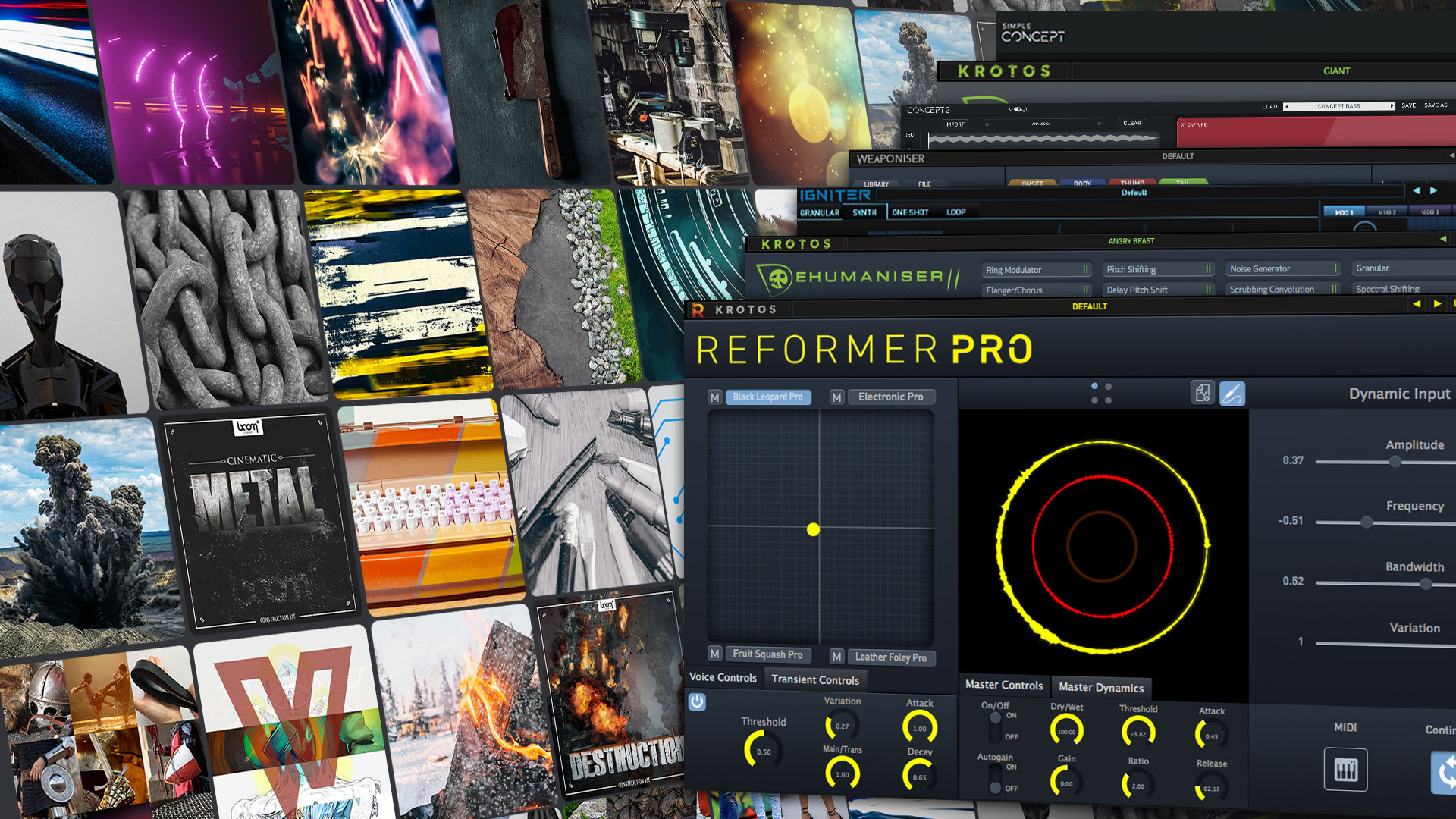The image size is (1456, 819).
Task: Mute the Fruit Squash Pro voice
Action: tap(714, 654)
